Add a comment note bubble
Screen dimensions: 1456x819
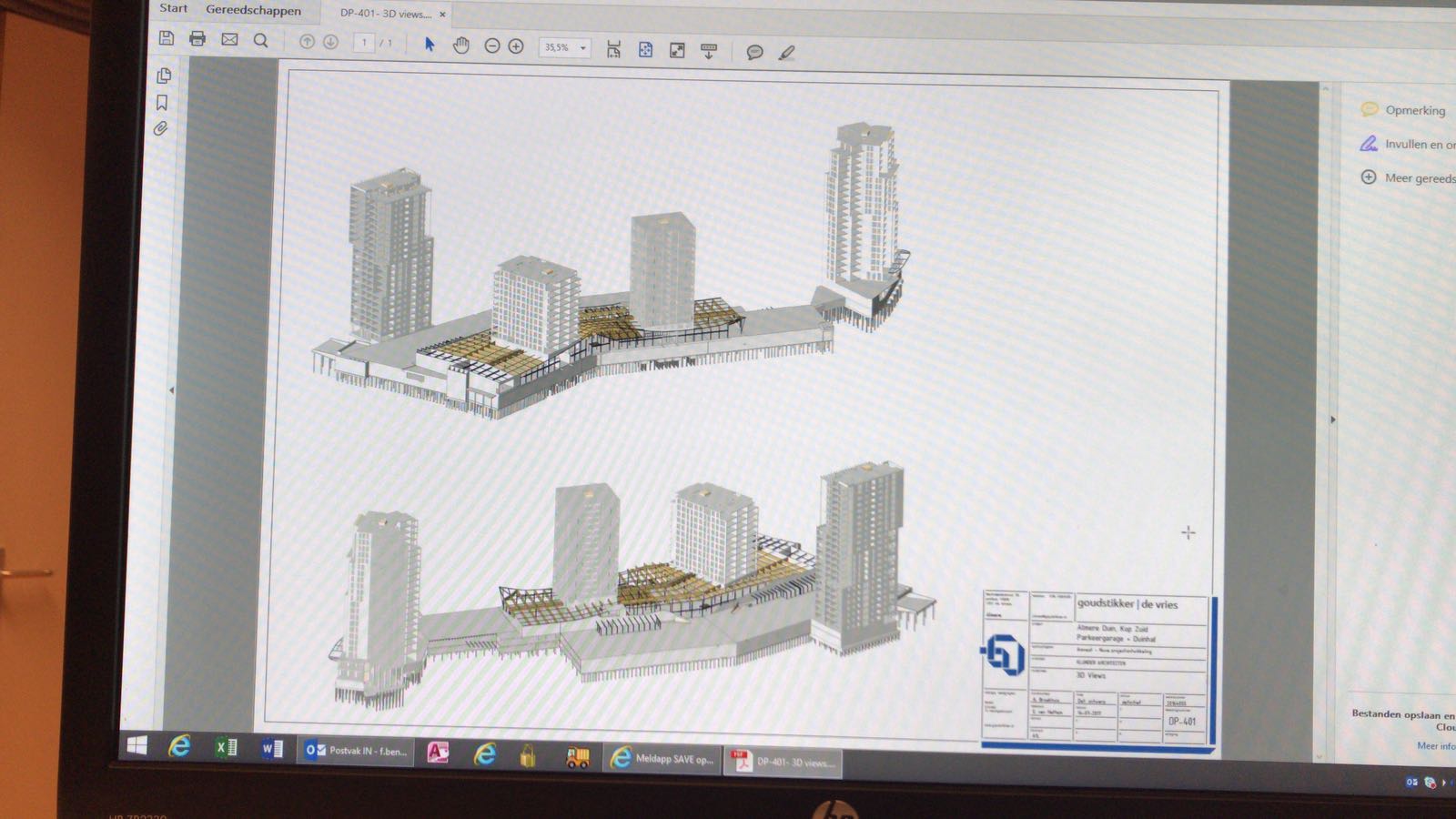pos(754,52)
